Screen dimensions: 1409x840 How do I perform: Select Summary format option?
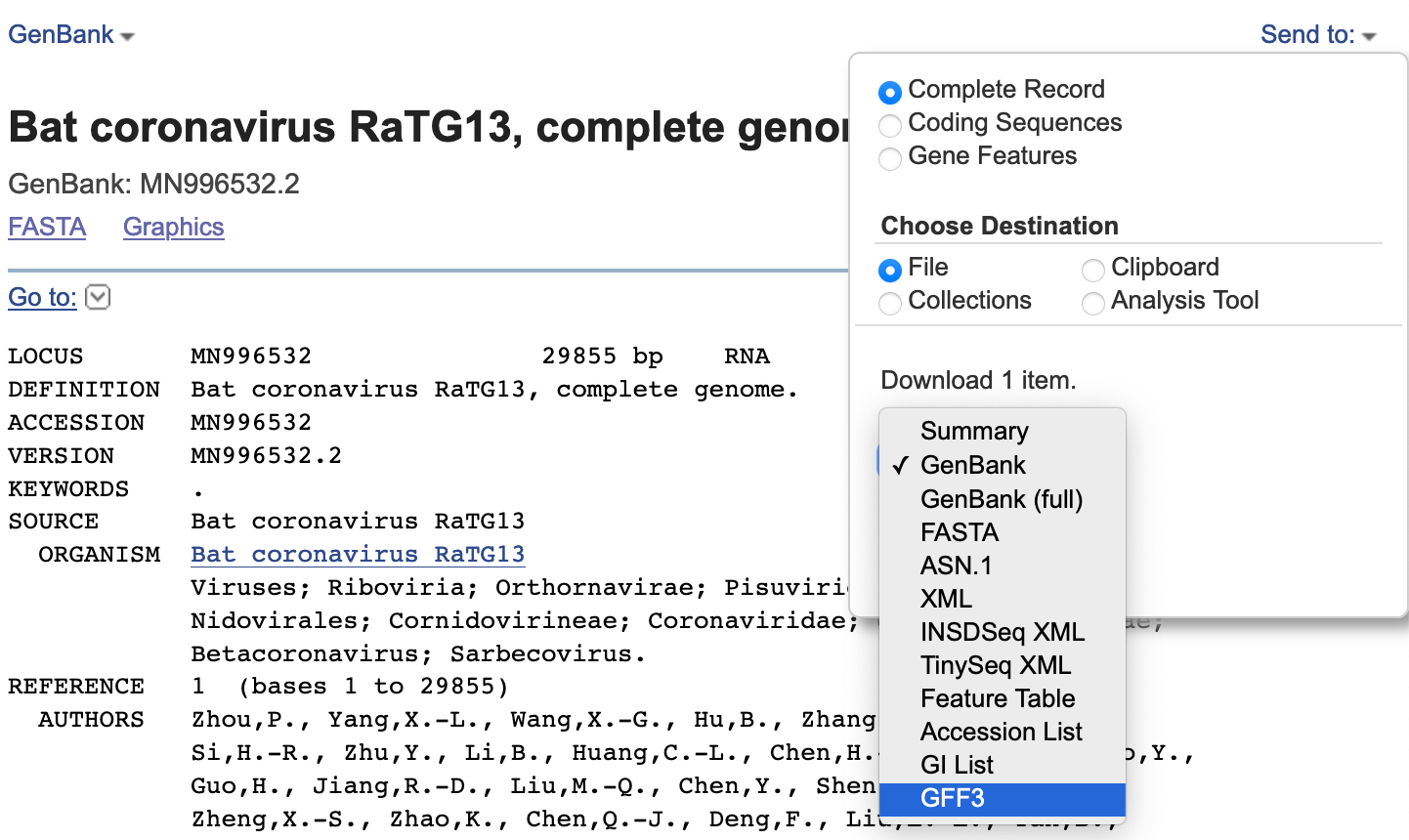pyautogui.click(x=1003, y=431)
